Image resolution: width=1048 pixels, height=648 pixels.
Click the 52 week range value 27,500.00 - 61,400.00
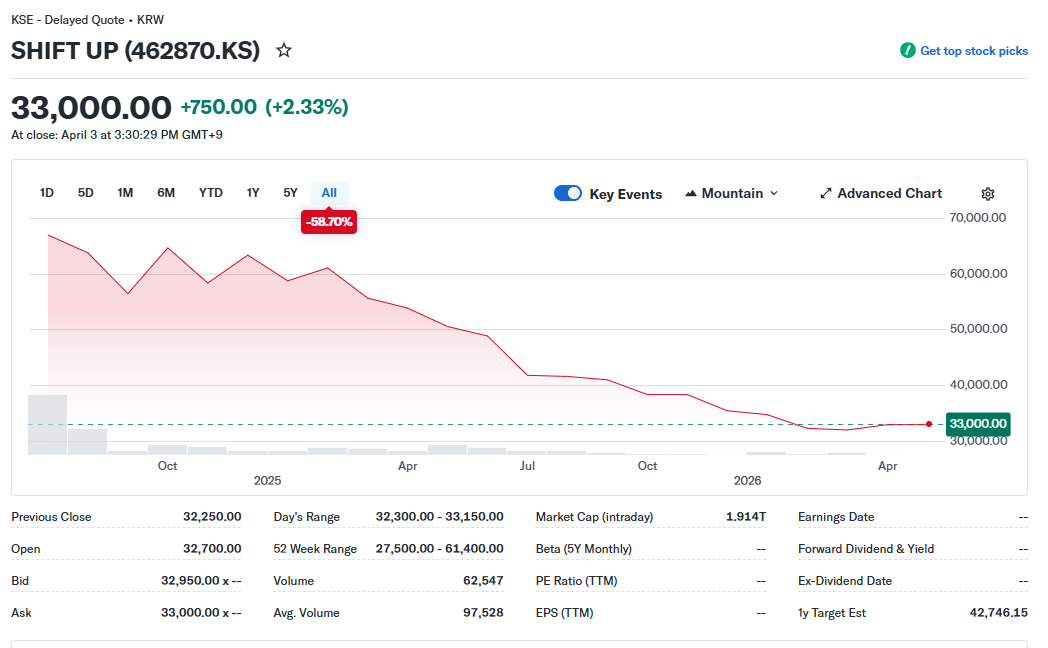[439, 549]
